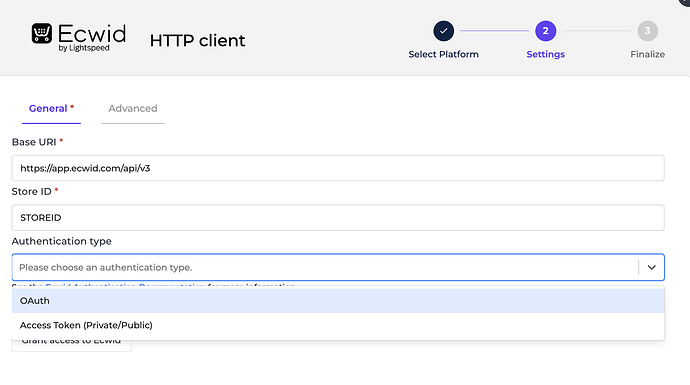Click into the Store ID field
Screen dimensions: 690x385
click(338, 218)
